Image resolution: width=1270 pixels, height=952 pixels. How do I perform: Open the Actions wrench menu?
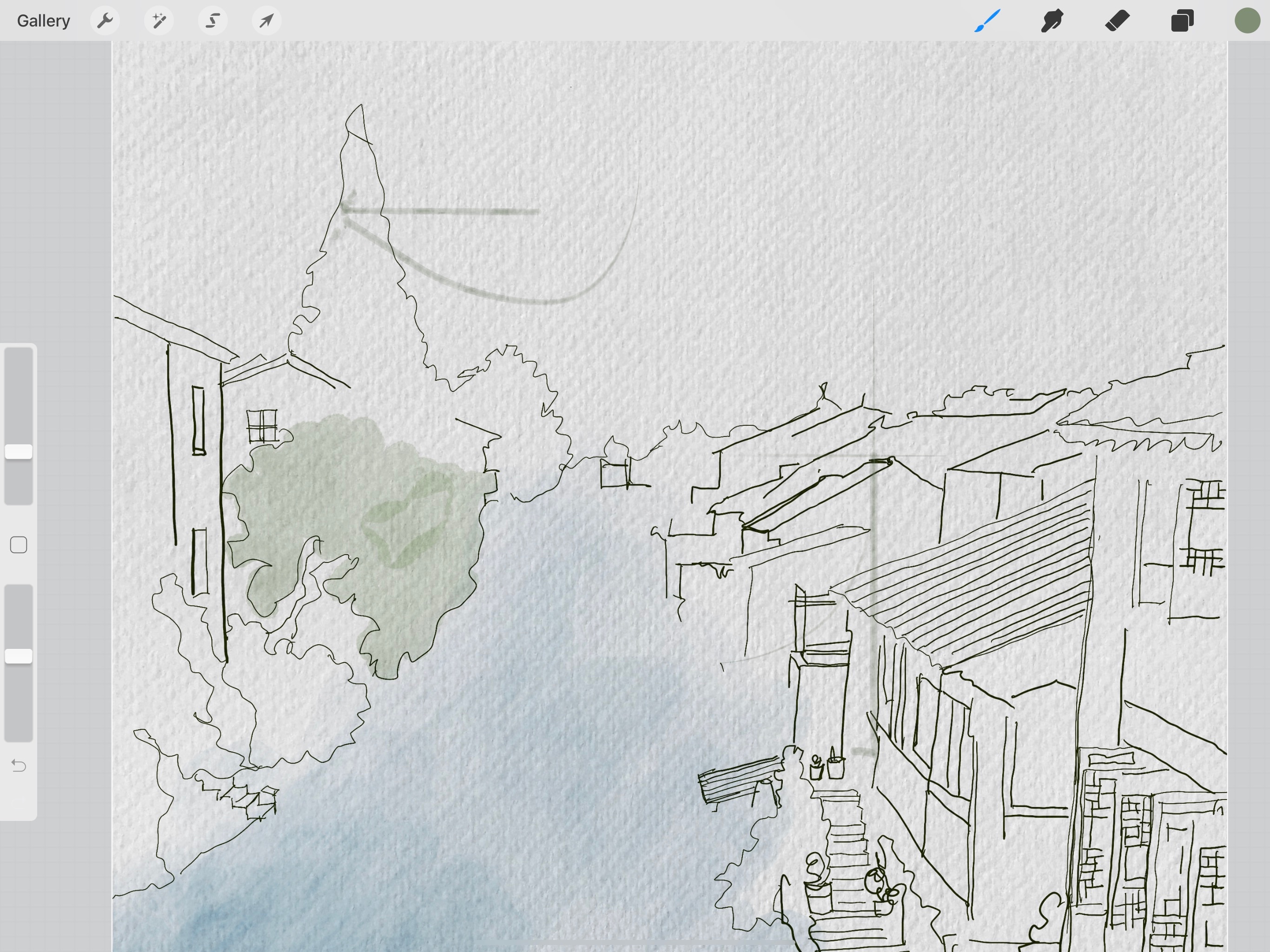(x=105, y=21)
